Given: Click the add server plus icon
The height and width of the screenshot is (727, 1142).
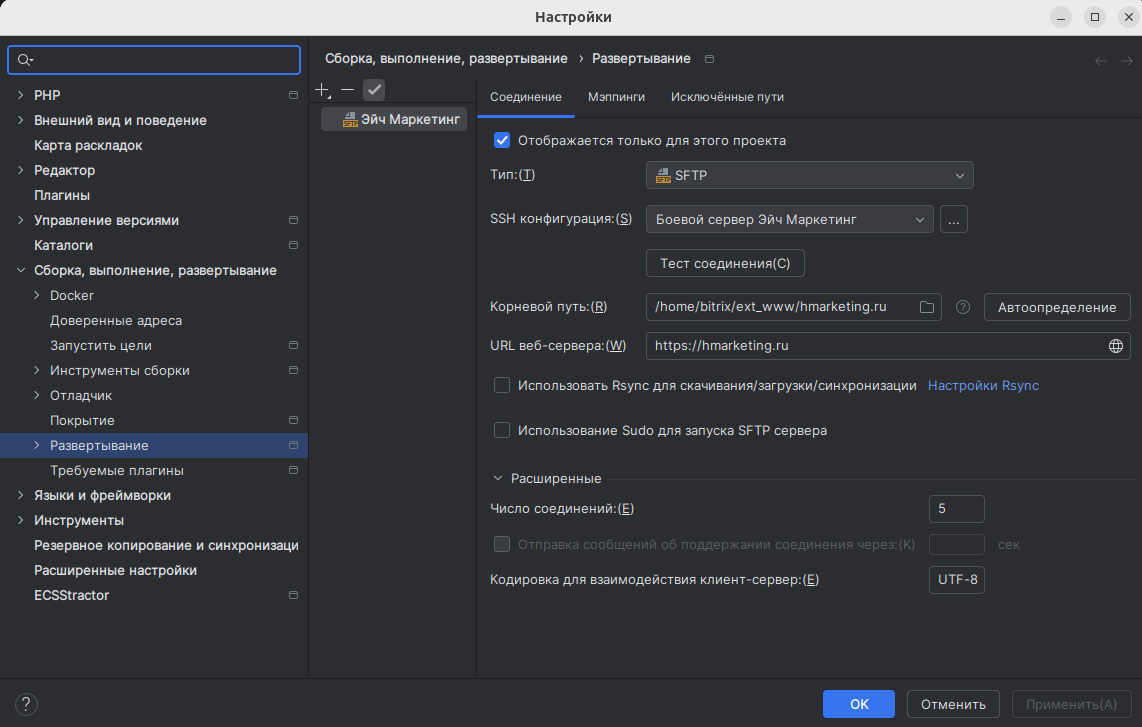Looking at the screenshot, I should [x=322, y=90].
